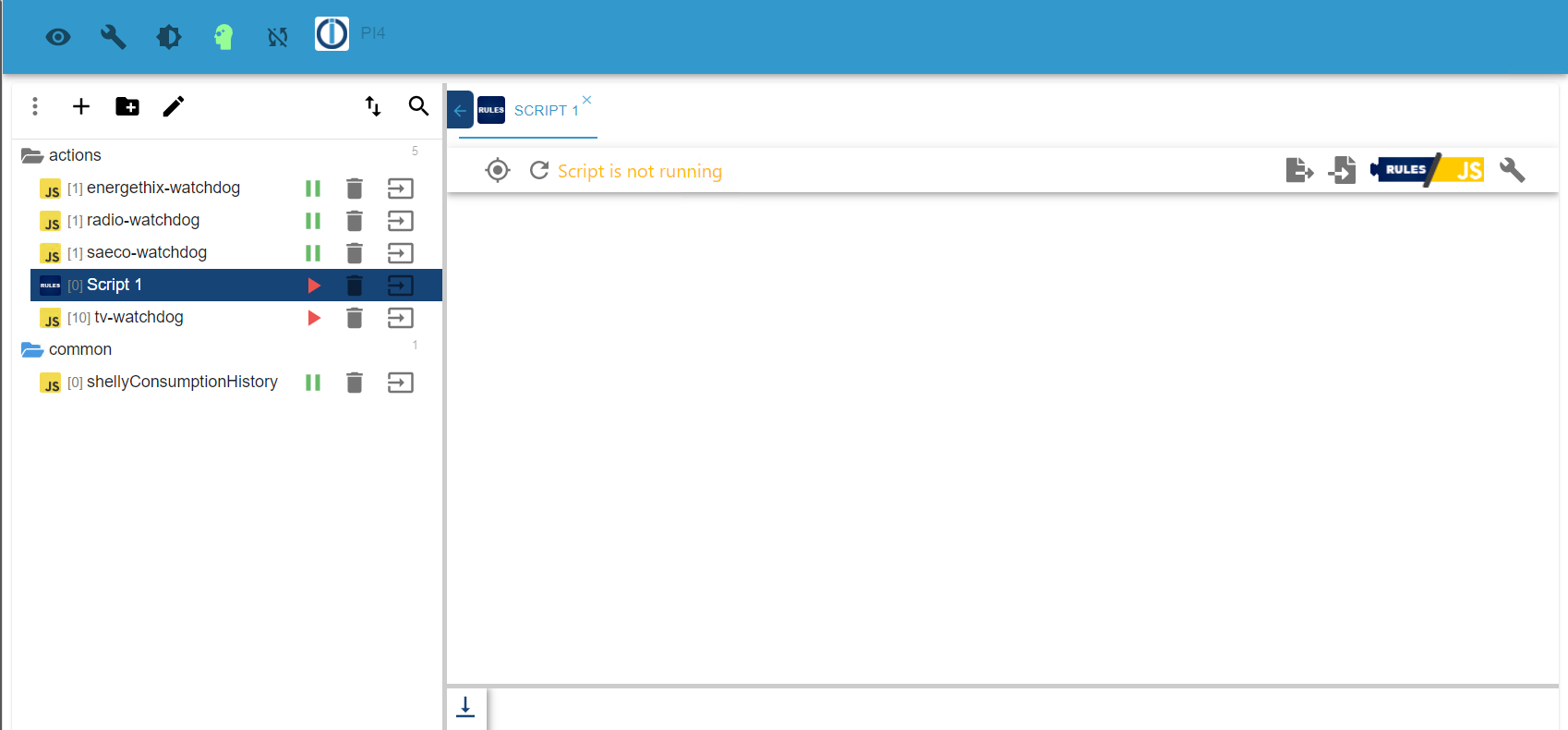Open Script 1 with arrow icon

[x=401, y=286]
